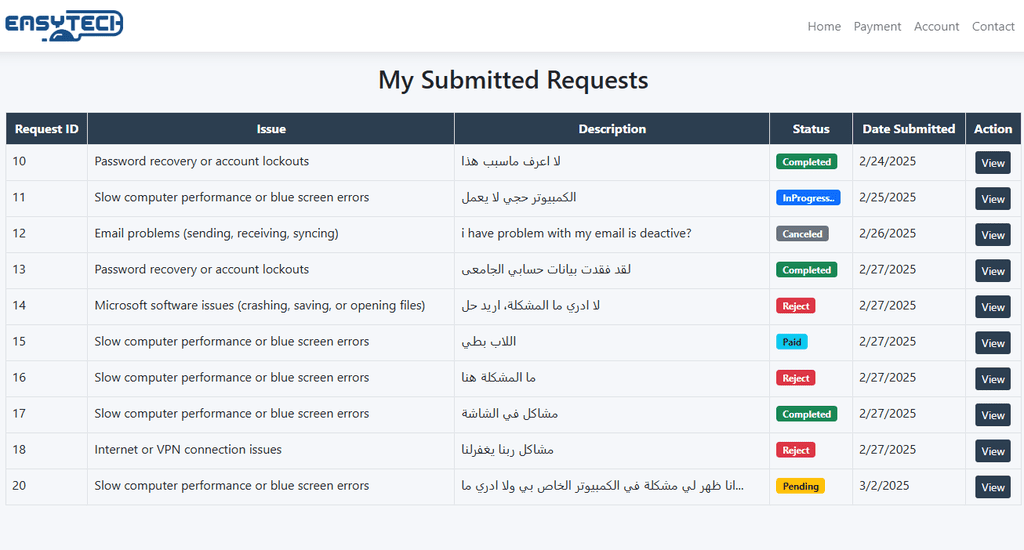
Task: View the pending request 20
Action: tap(993, 487)
